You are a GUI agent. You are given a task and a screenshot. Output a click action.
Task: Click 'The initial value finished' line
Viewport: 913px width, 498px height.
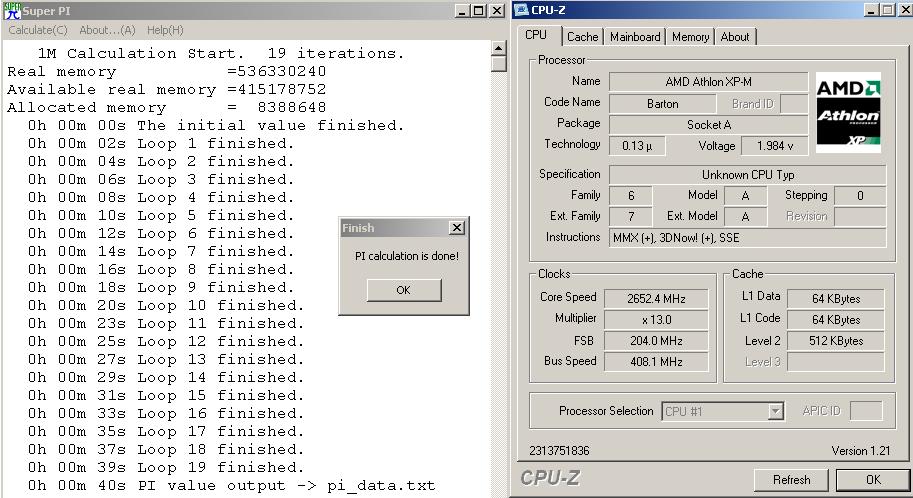(216, 126)
